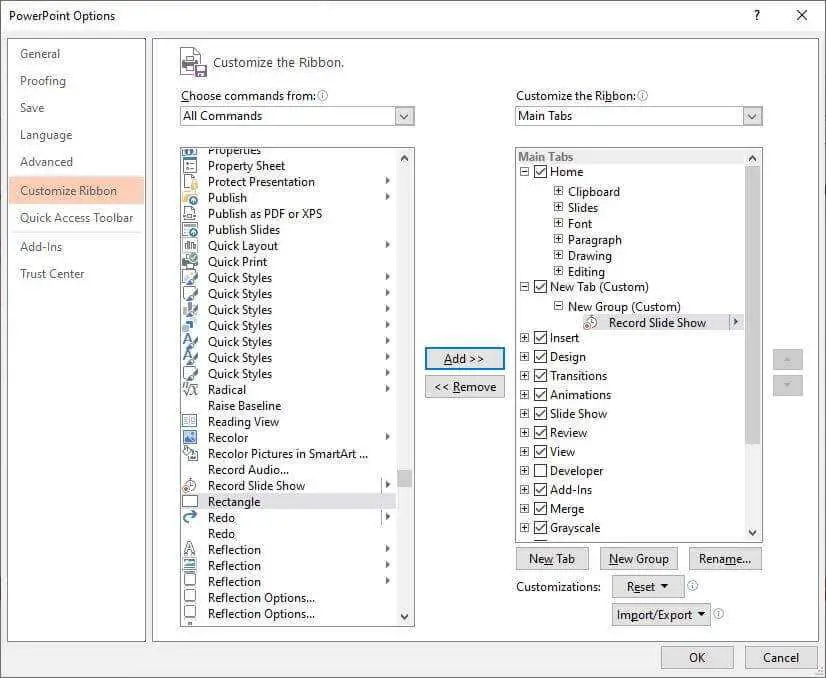The width and height of the screenshot is (826, 678).
Task: Click the Cancel button
Action: 781,657
